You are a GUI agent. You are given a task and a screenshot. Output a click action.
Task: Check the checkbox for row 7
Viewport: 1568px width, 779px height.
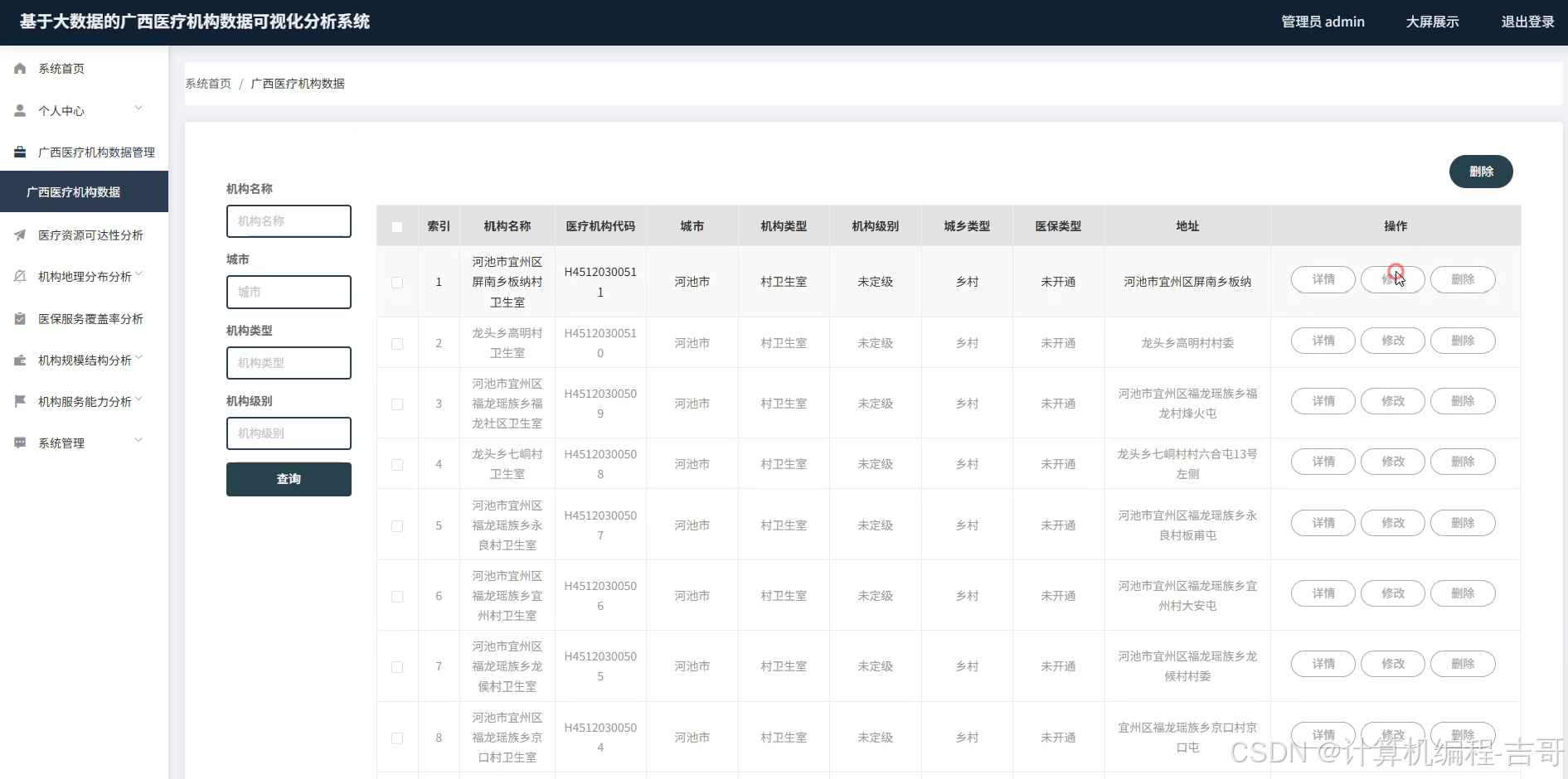397,667
